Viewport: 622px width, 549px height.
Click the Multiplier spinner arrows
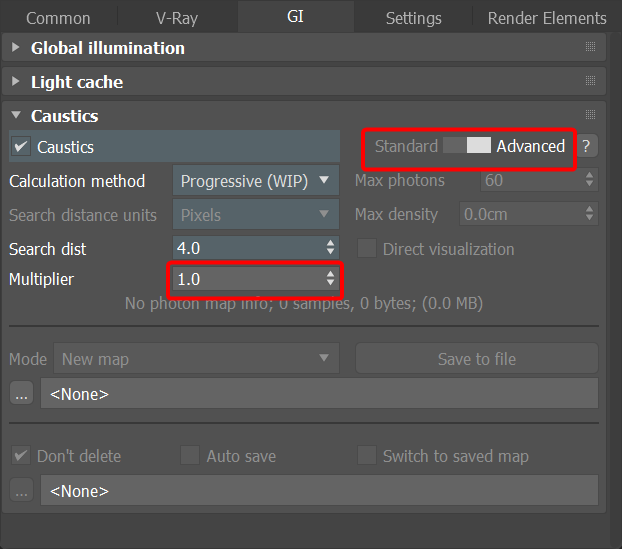click(331, 279)
